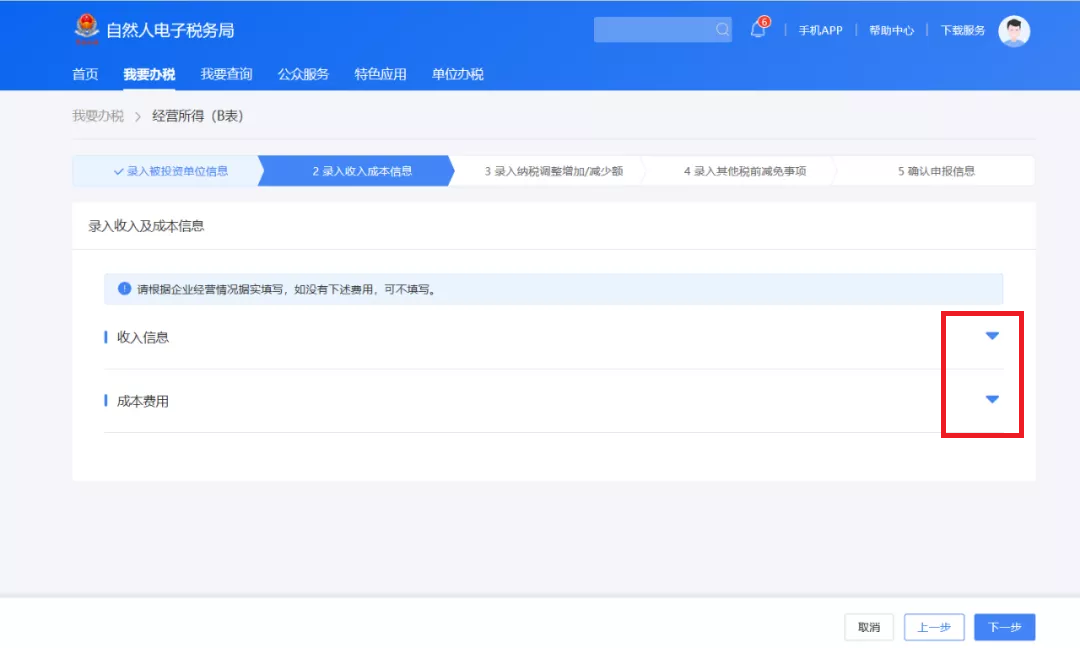Click the 下载服务 link
This screenshot has width=1080, height=648.
pos(963,31)
